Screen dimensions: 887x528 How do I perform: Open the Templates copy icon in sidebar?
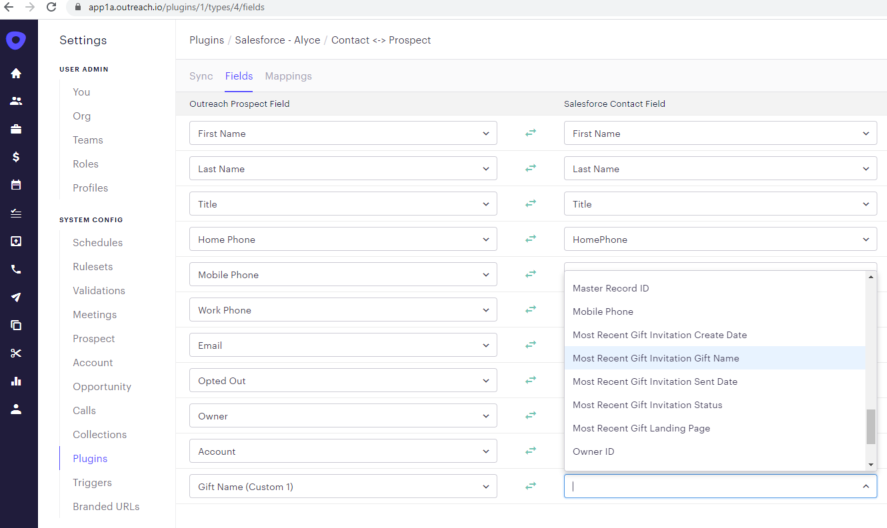[x=16, y=325]
